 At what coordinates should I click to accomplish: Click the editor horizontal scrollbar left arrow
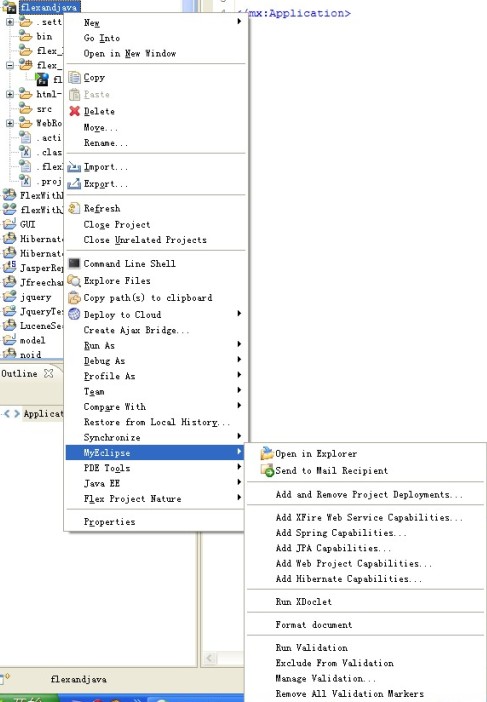210,658
